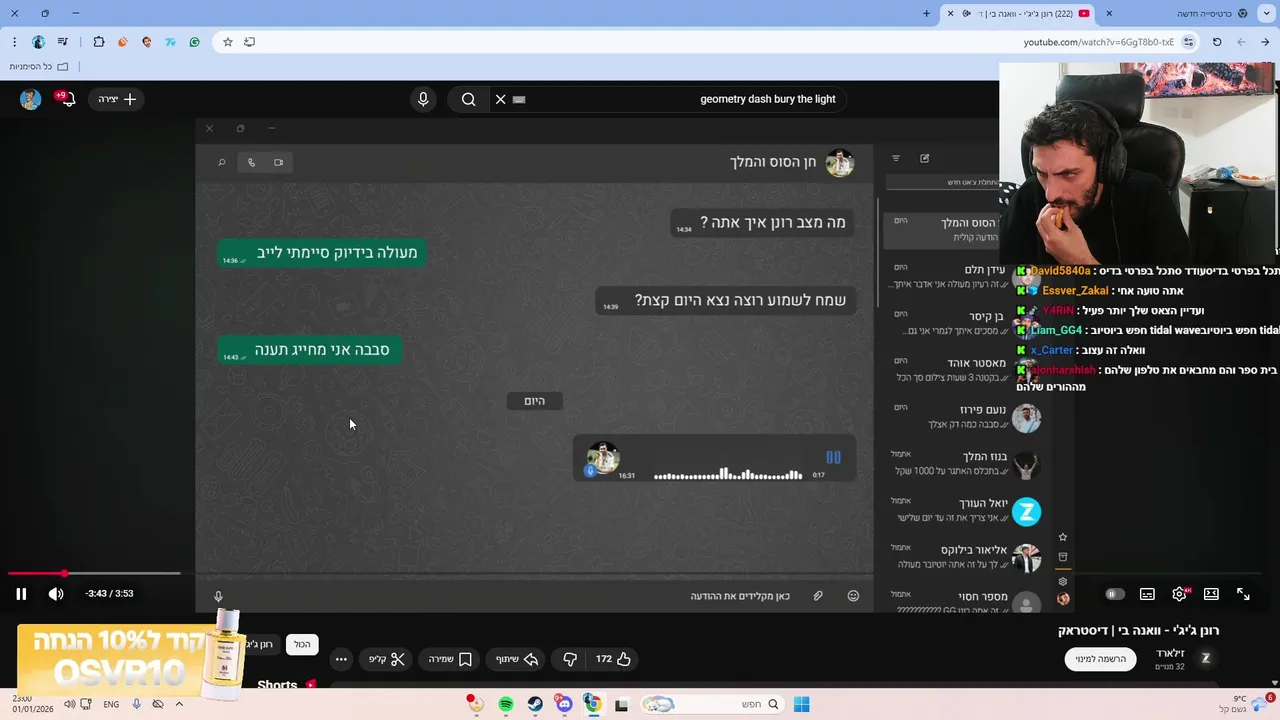Click the Grammarly extension icon

(194, 42)
